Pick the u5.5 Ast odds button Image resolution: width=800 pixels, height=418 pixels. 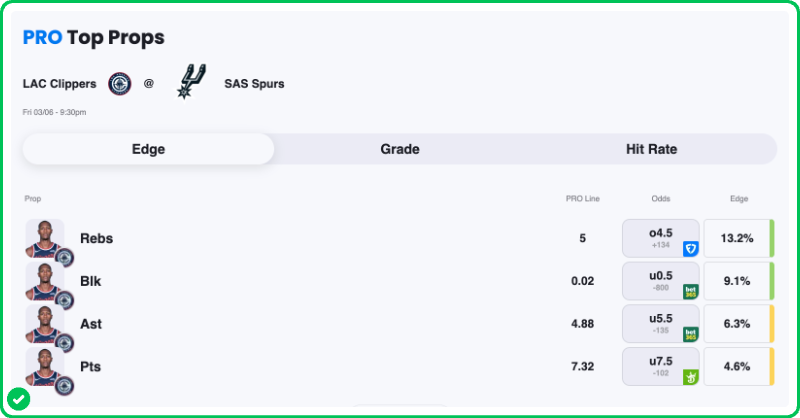pos(660,324)
